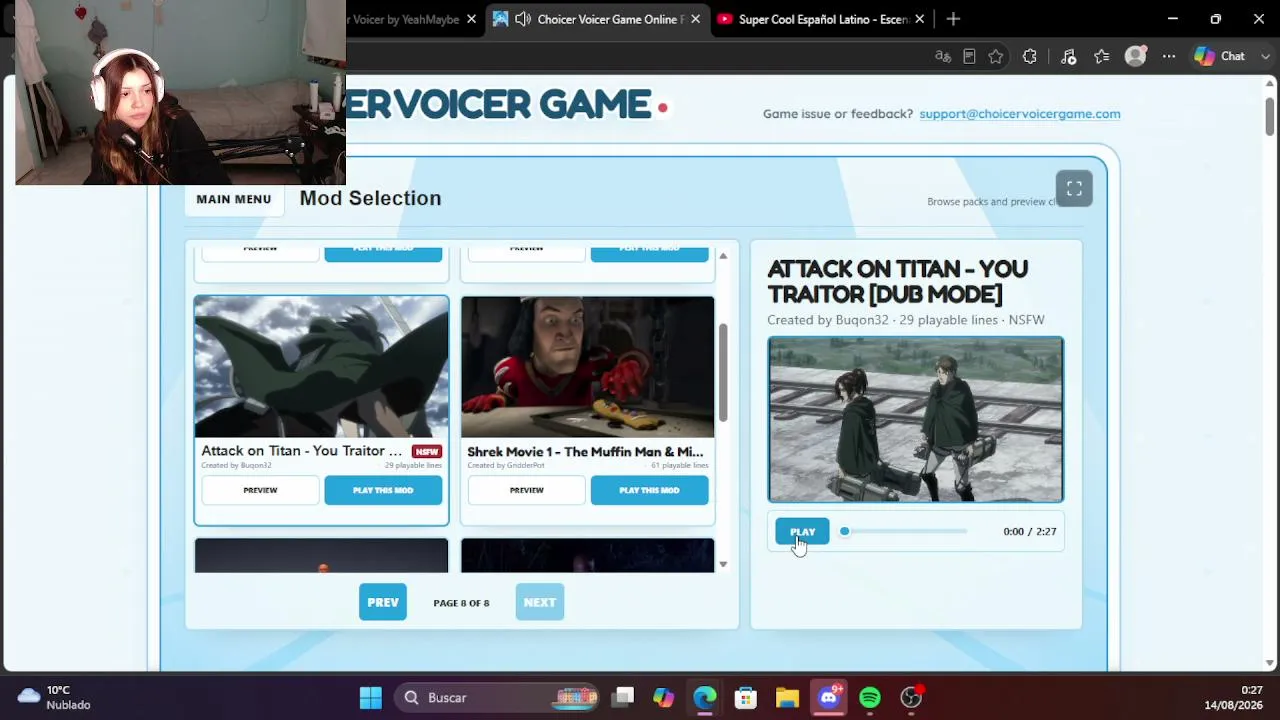
Task: Open the favorites list icon
Action: [1102, 56]
